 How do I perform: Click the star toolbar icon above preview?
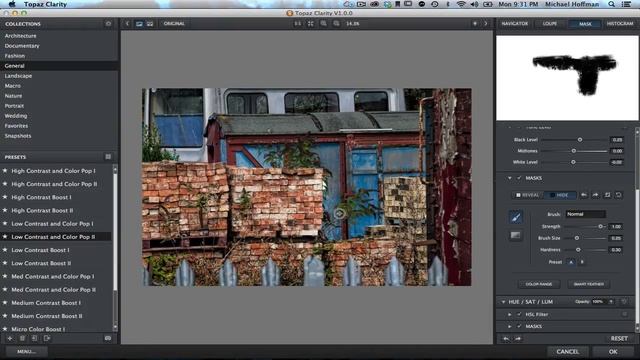475,24
